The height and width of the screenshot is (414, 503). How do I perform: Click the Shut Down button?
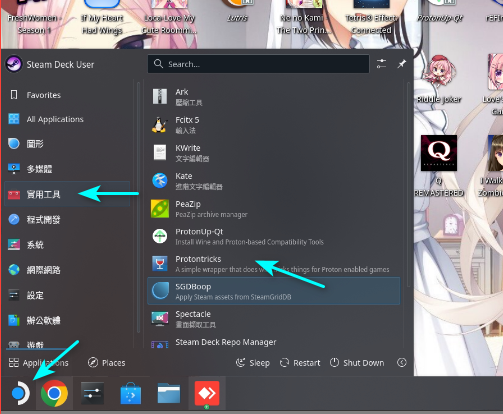[357, 363]
